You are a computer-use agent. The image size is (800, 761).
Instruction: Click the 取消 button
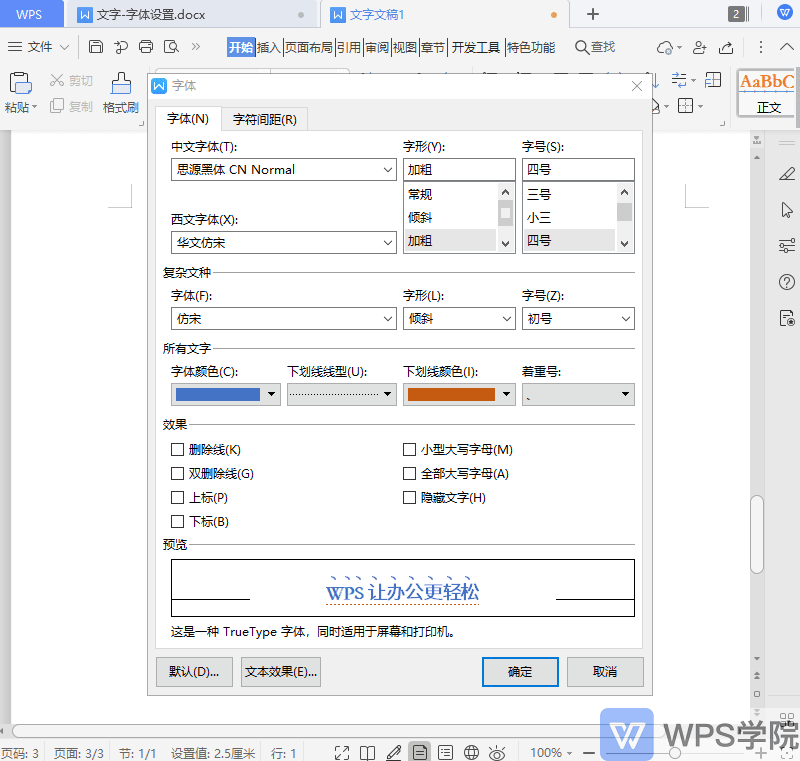pyautogui.click(x=605, y=672)
